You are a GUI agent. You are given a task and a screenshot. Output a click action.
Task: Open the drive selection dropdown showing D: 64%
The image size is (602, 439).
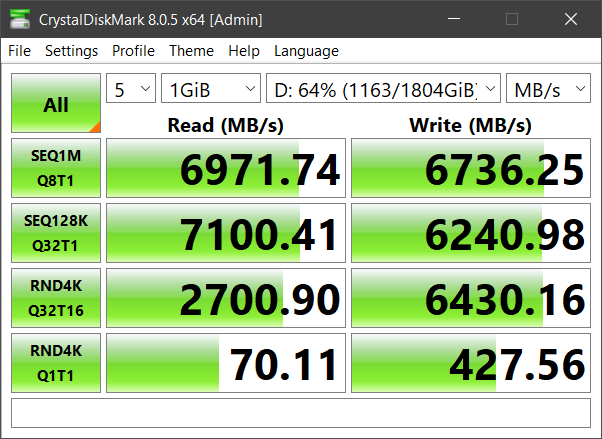click(x=383, y=88)
